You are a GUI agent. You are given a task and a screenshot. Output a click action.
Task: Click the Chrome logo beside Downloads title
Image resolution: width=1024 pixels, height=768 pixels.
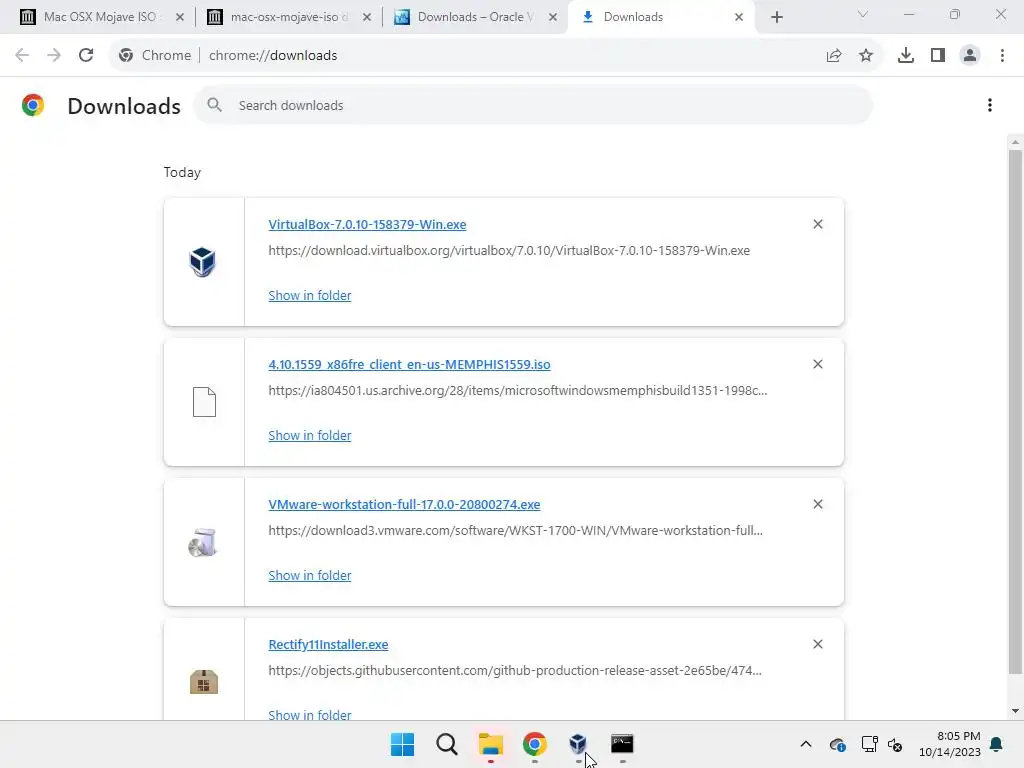[33, 105]
